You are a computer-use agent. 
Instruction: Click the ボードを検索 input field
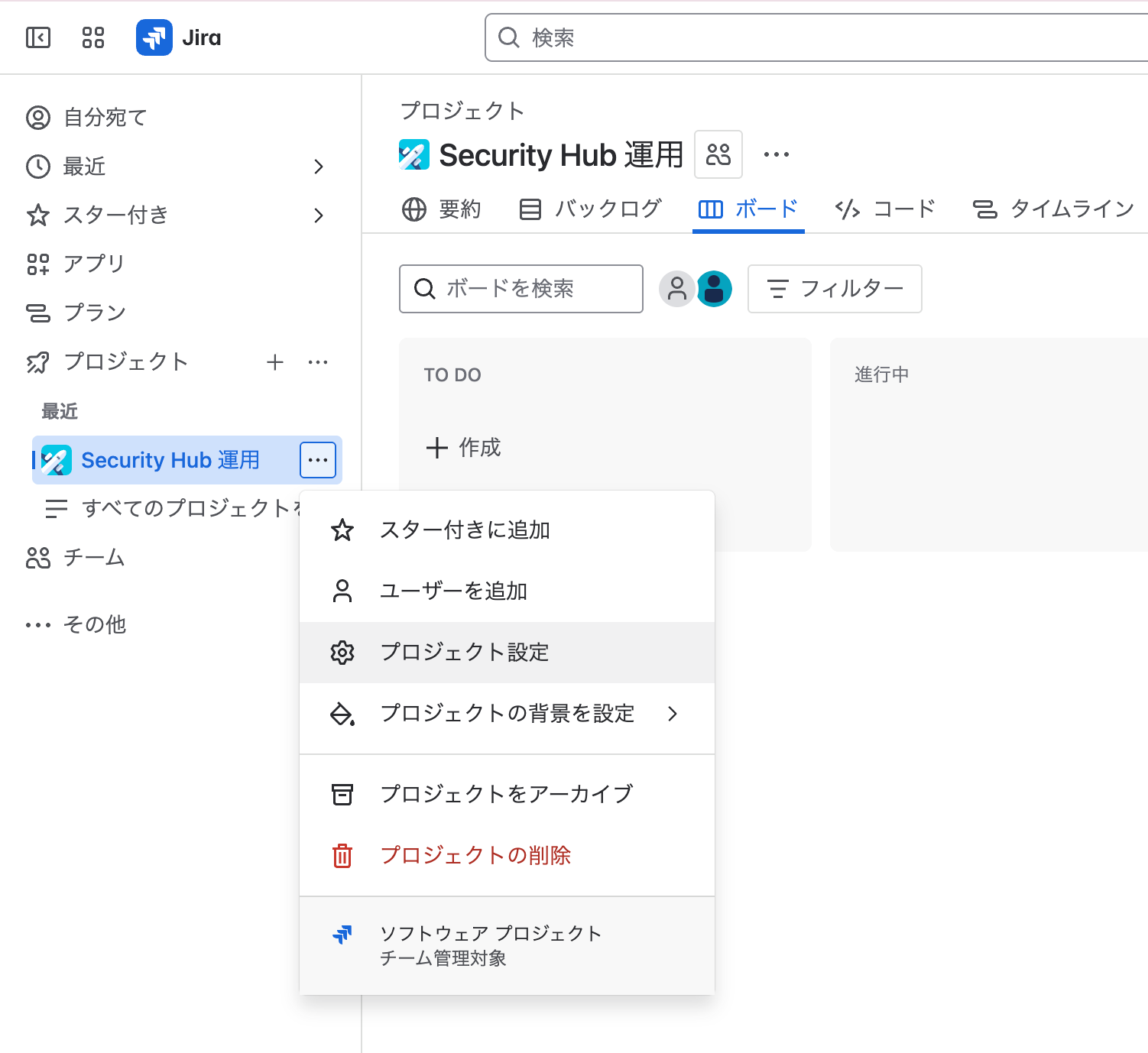pos(521,289)
